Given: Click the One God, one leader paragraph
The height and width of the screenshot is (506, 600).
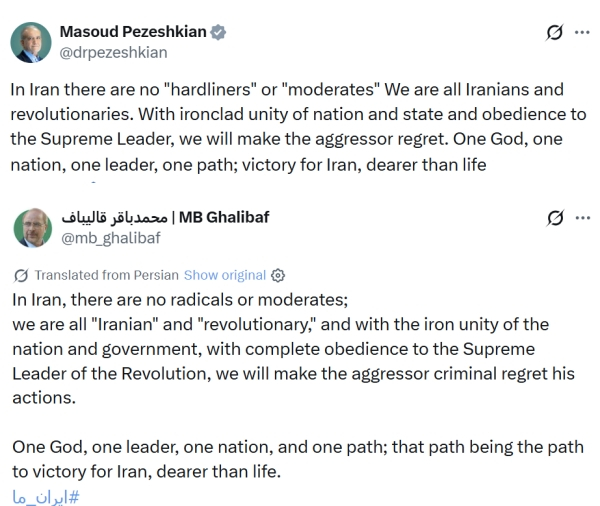Looking at the screenshot, I should tap(297, 458).
